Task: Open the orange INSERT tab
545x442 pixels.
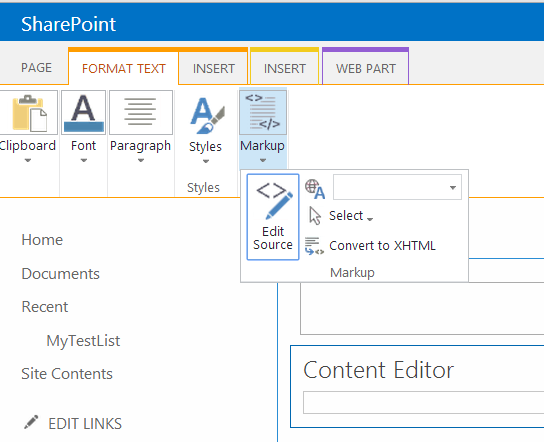Action: point(214,68)
